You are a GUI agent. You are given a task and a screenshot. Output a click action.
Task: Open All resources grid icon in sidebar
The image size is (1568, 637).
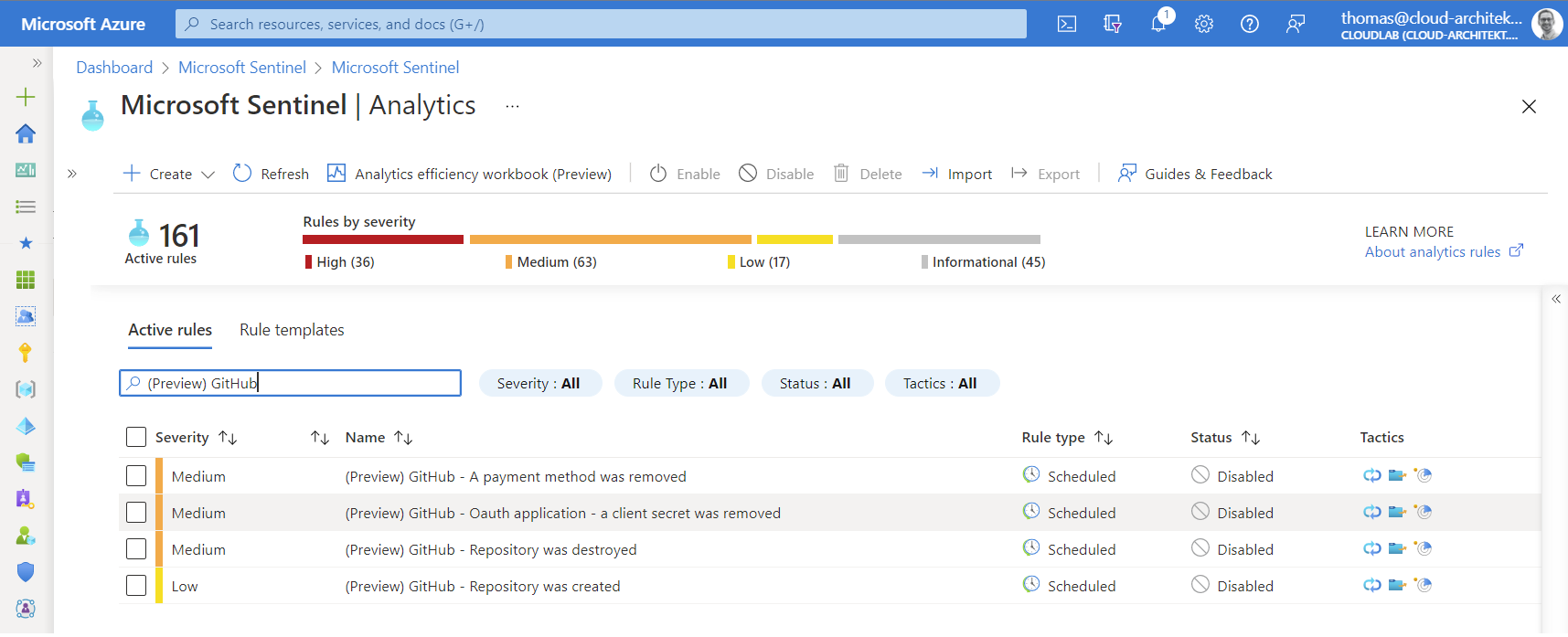[x=26, y=280]
